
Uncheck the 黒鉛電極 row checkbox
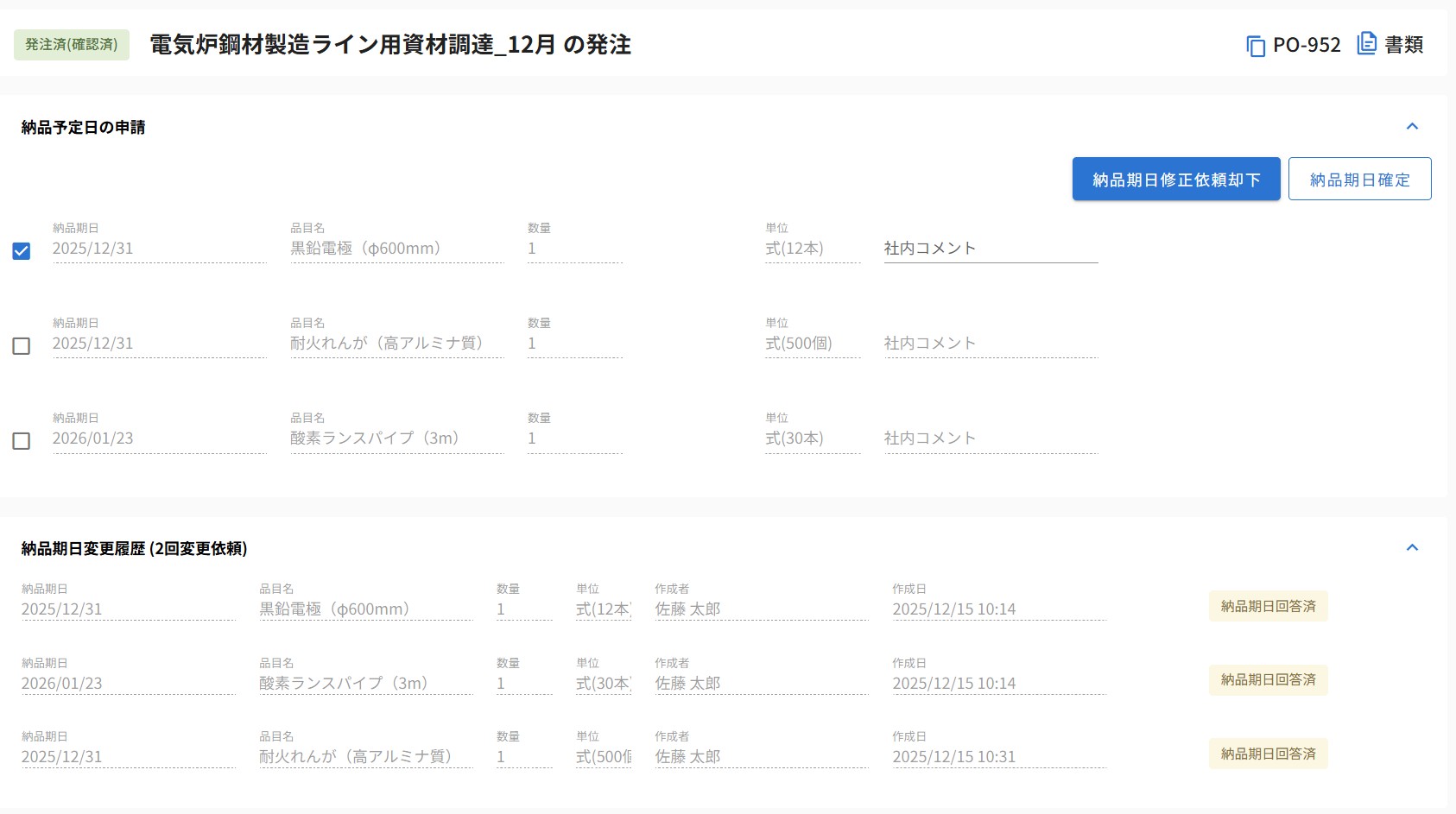pos(22,251)
